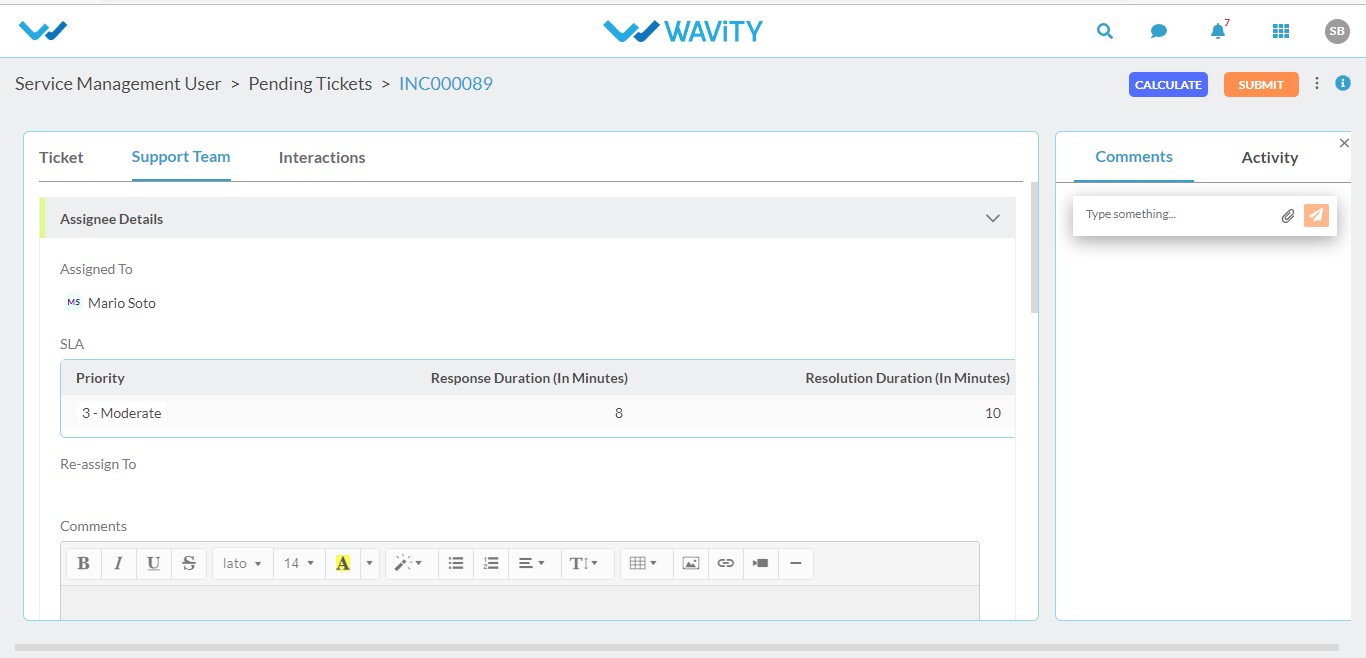Toggle strikethrough formatting in editor
Screen dimensions: 1366x658
pyautogui.click(x=189, y=563)
